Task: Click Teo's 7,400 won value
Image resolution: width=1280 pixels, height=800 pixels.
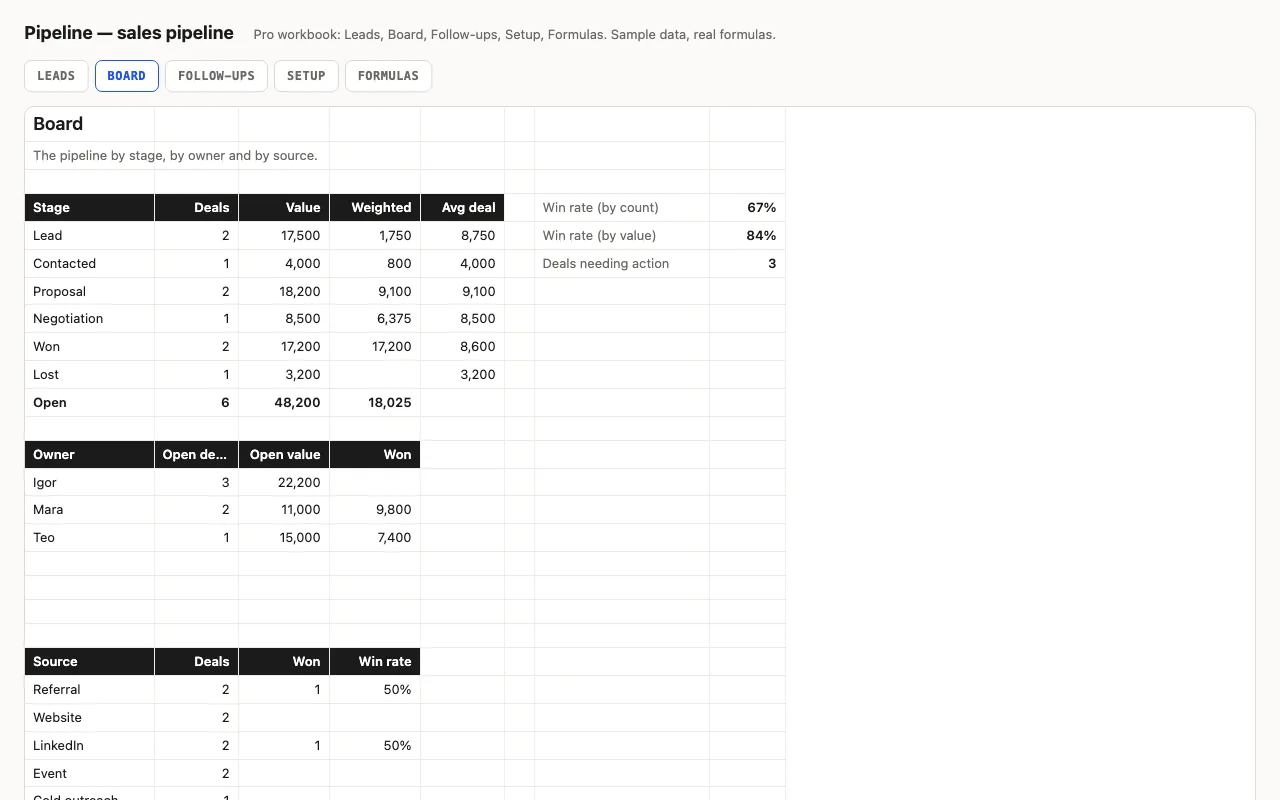Action: 375,538
